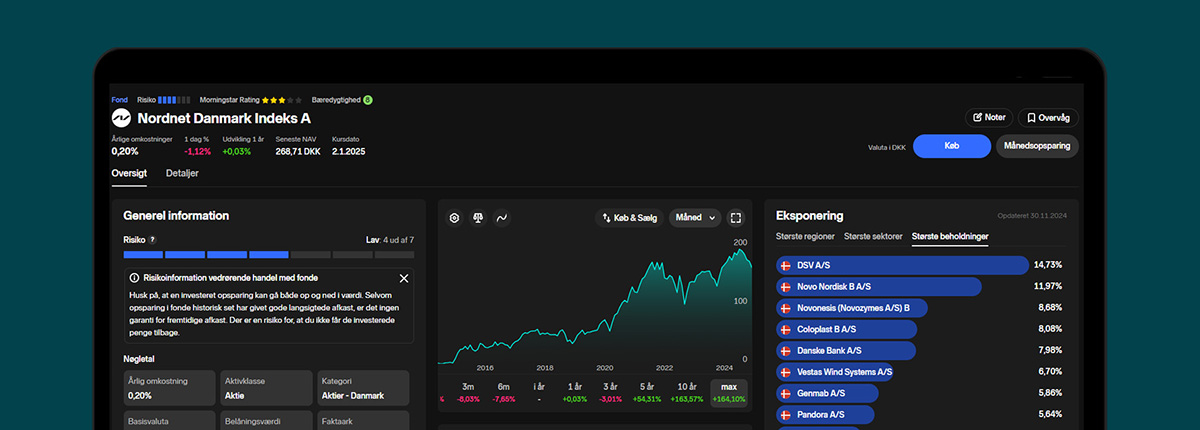
Task: Click the Kategori Aktier - Danmark card
Action: tap(363, 388)
